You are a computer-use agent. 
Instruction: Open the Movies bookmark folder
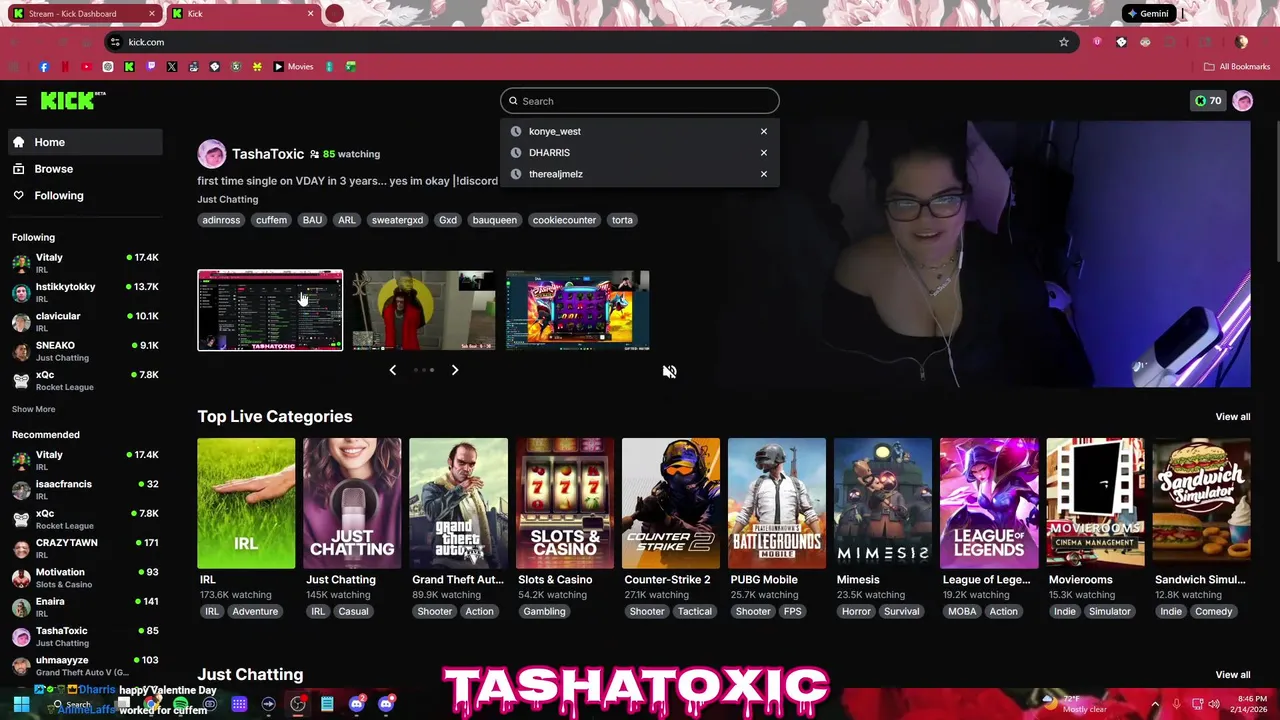click(293, 67)
